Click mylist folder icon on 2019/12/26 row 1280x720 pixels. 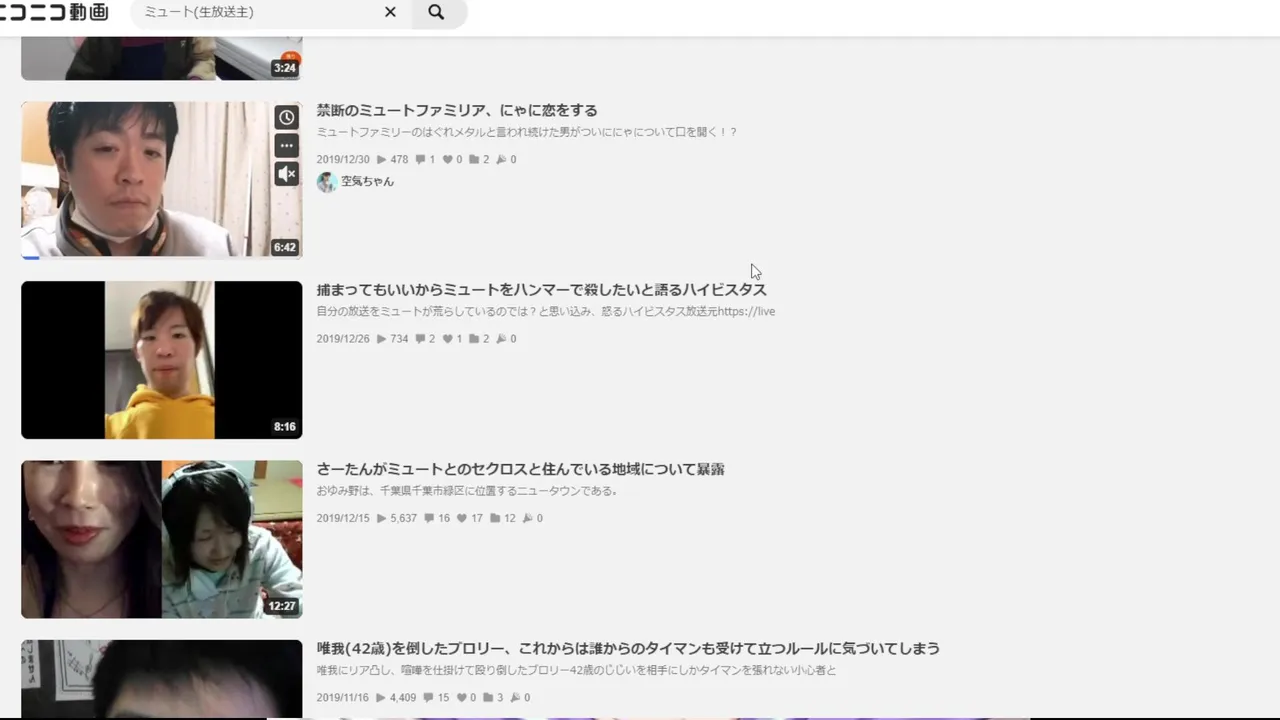474,339
